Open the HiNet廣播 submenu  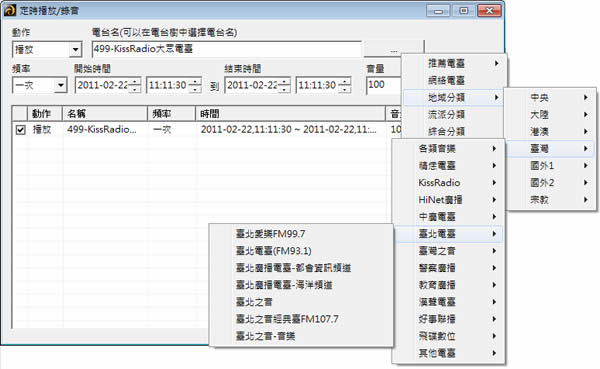click(448, 200)
